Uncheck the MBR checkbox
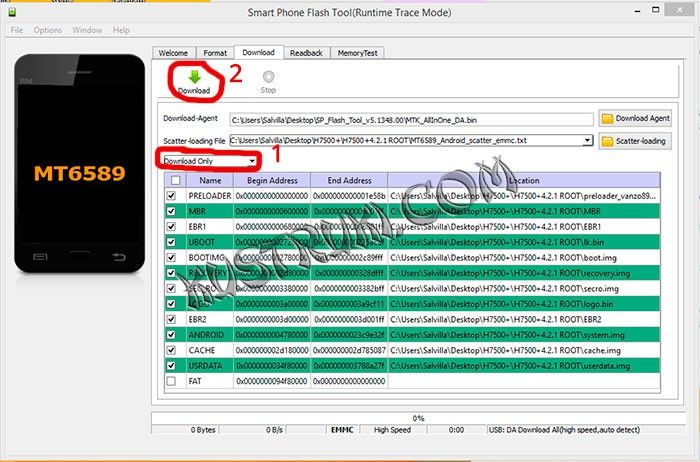Image resolution: width=700 pixels, height=462 pixels. (171, 211)
